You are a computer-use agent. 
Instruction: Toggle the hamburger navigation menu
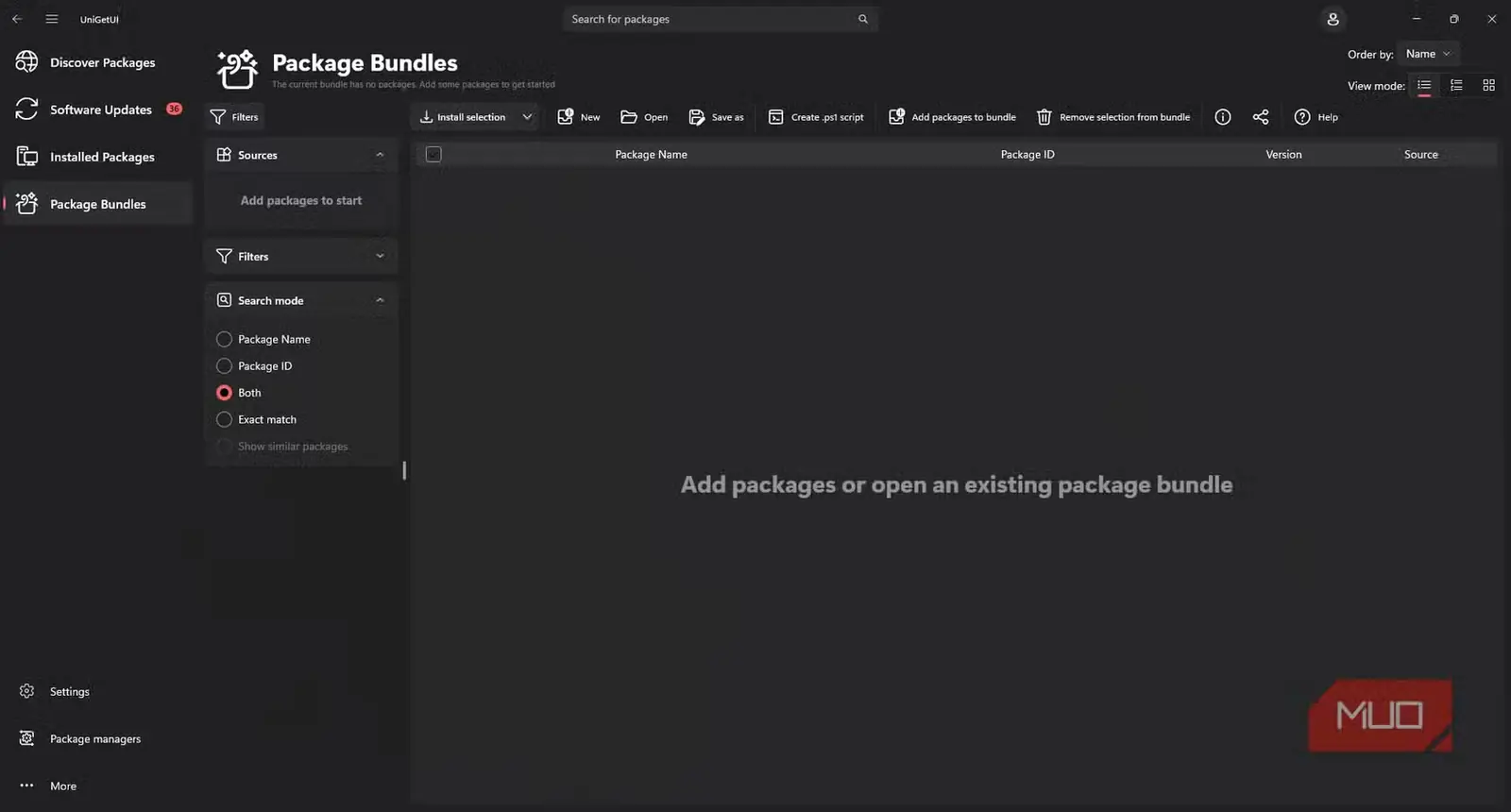(52, 19)
